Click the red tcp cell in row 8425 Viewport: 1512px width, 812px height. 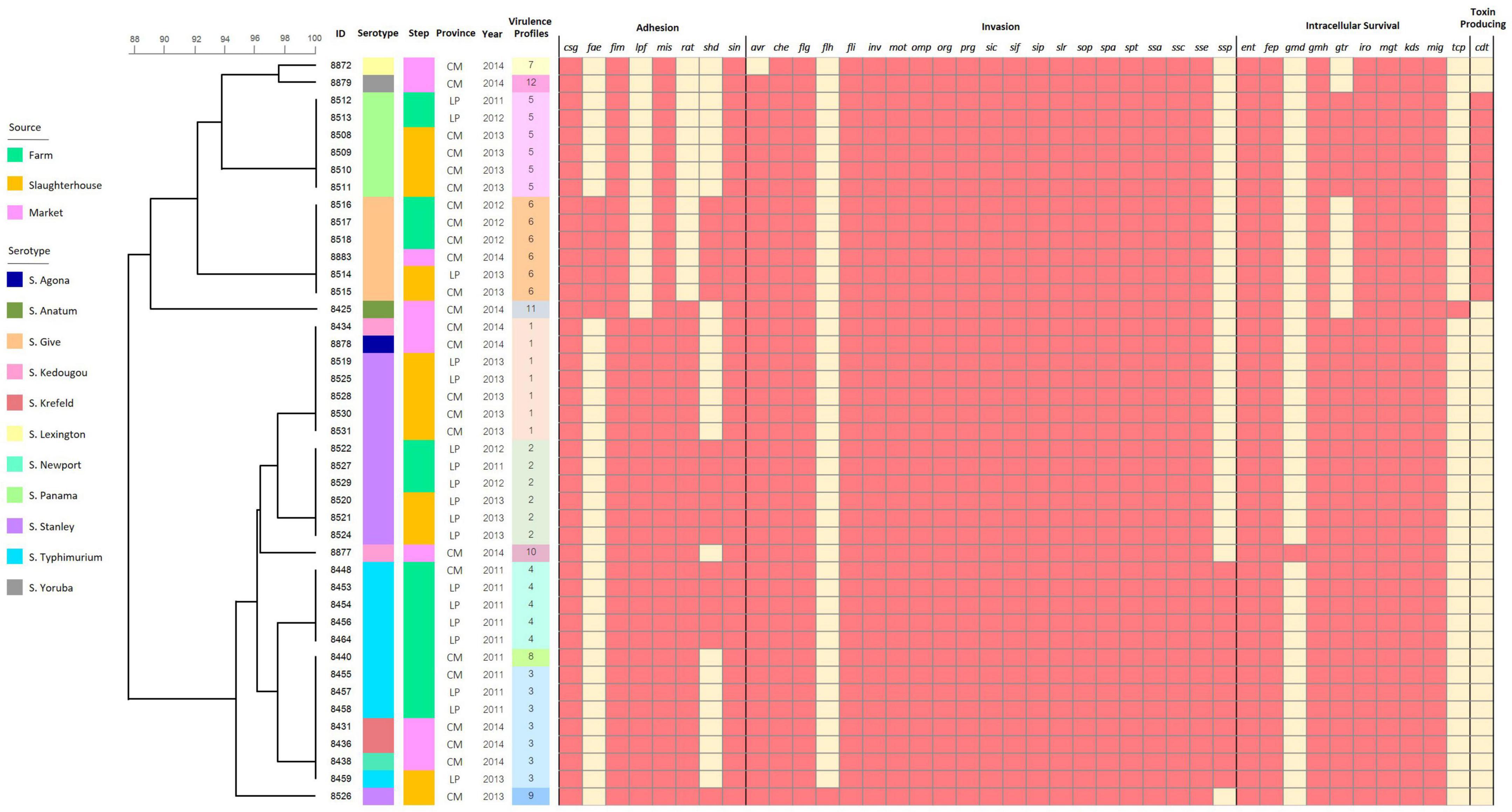tap(1458, 309)
